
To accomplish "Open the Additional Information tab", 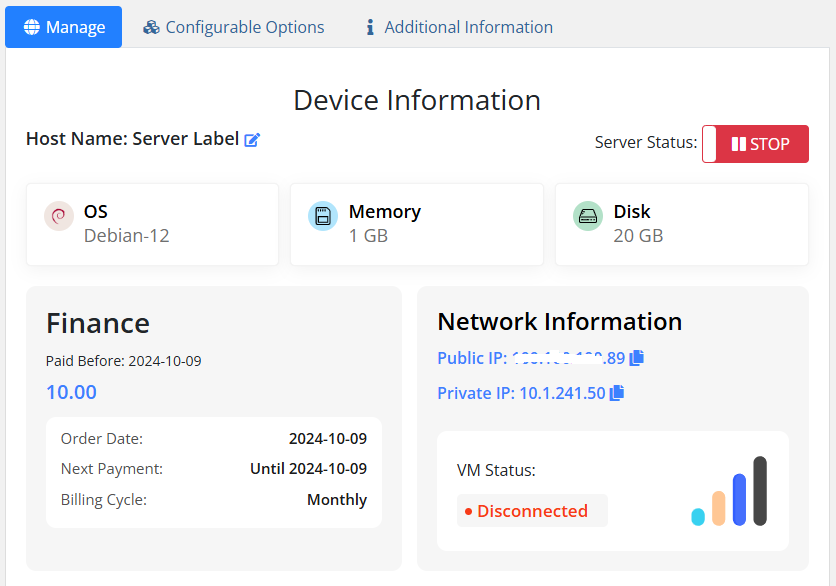I will click(x=468, y=27).
